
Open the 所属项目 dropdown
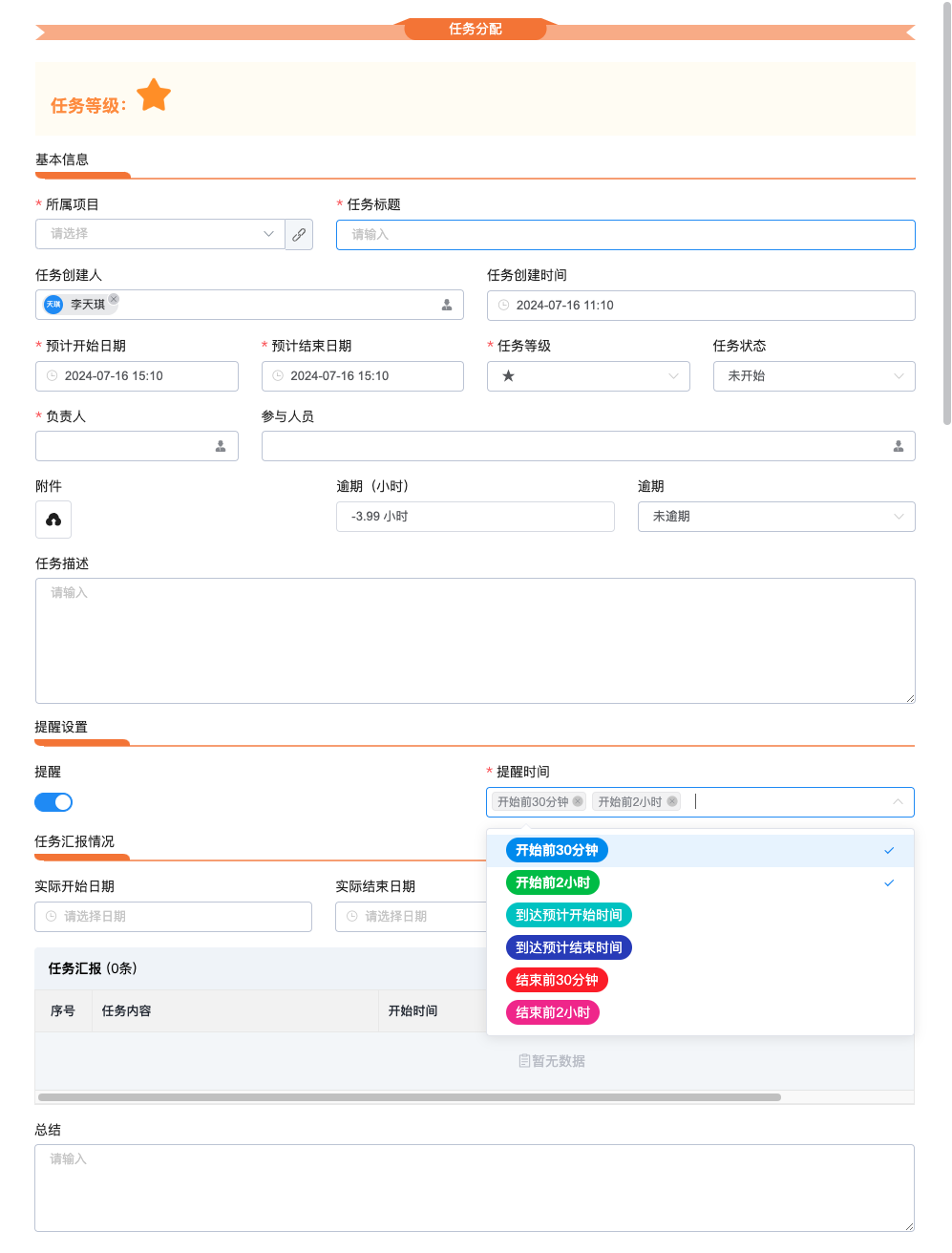tap(160, 234)
